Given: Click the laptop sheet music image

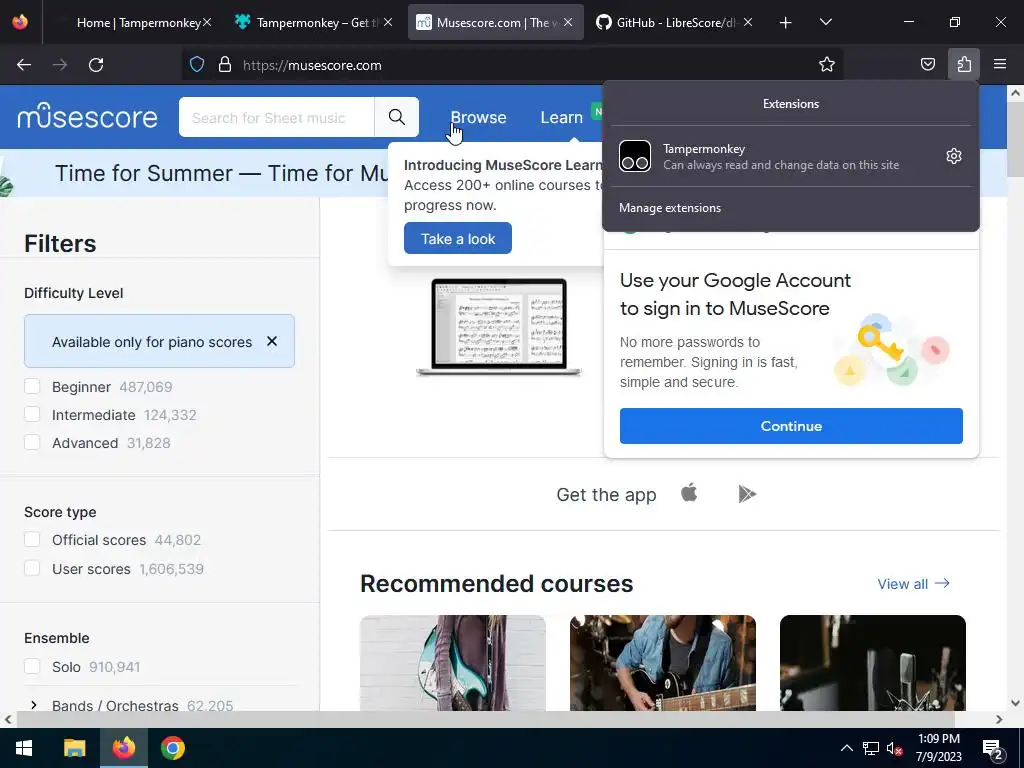Looking at the screenshot, I should [499, 327].
